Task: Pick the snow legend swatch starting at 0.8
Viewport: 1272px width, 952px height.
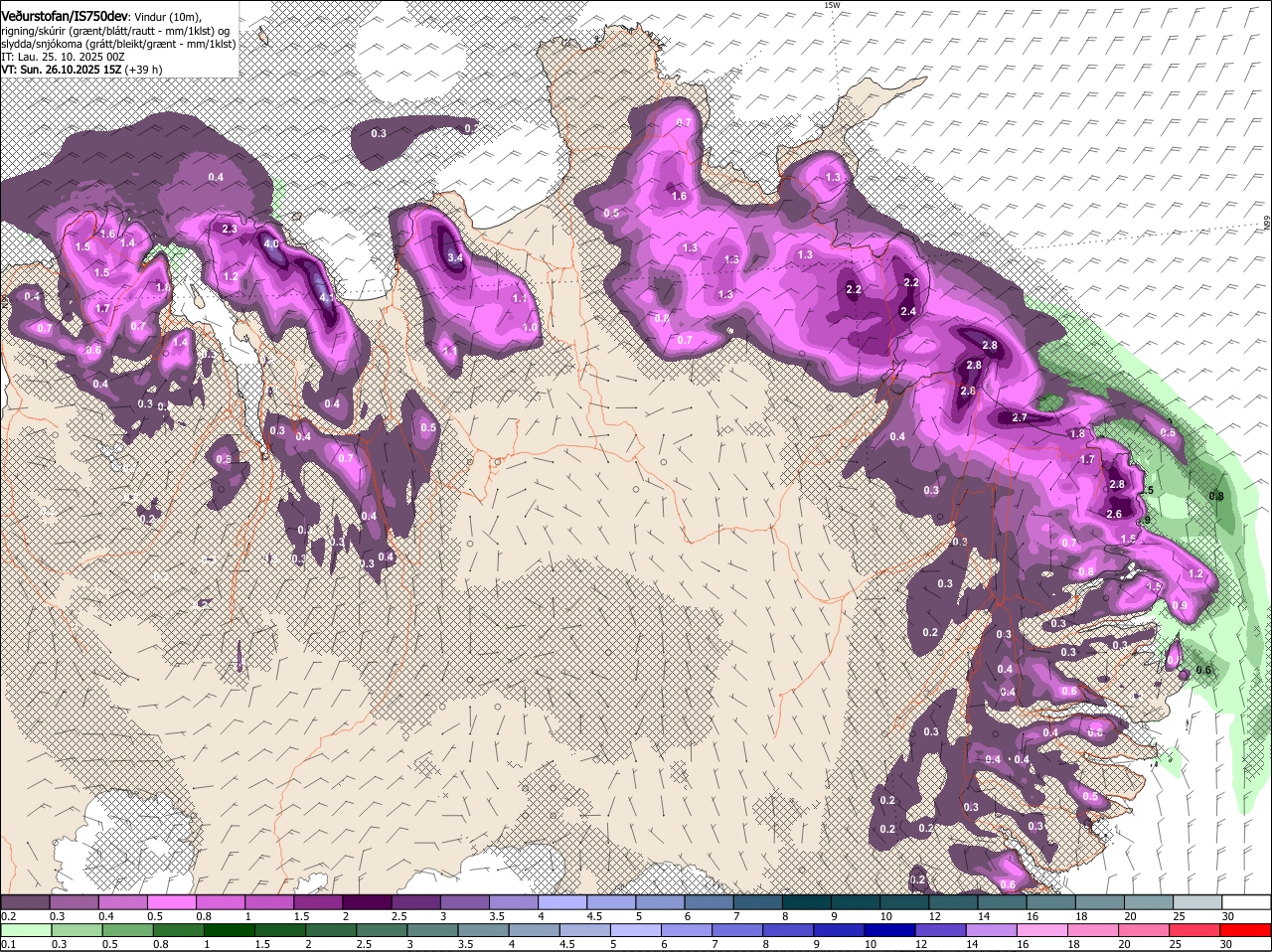Action: (x=220, y=902)
